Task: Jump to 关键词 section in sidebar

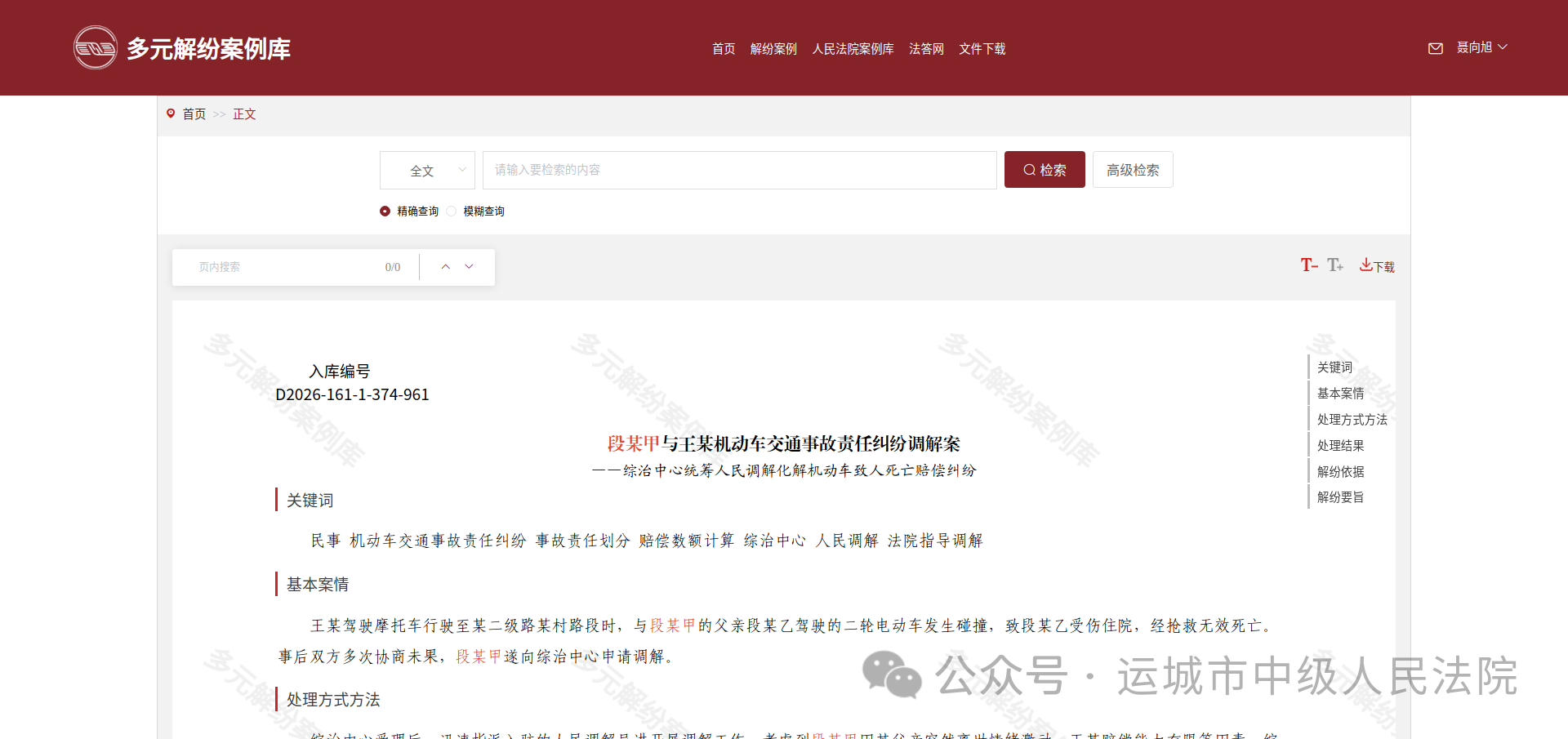Action: coord(1334,367)
